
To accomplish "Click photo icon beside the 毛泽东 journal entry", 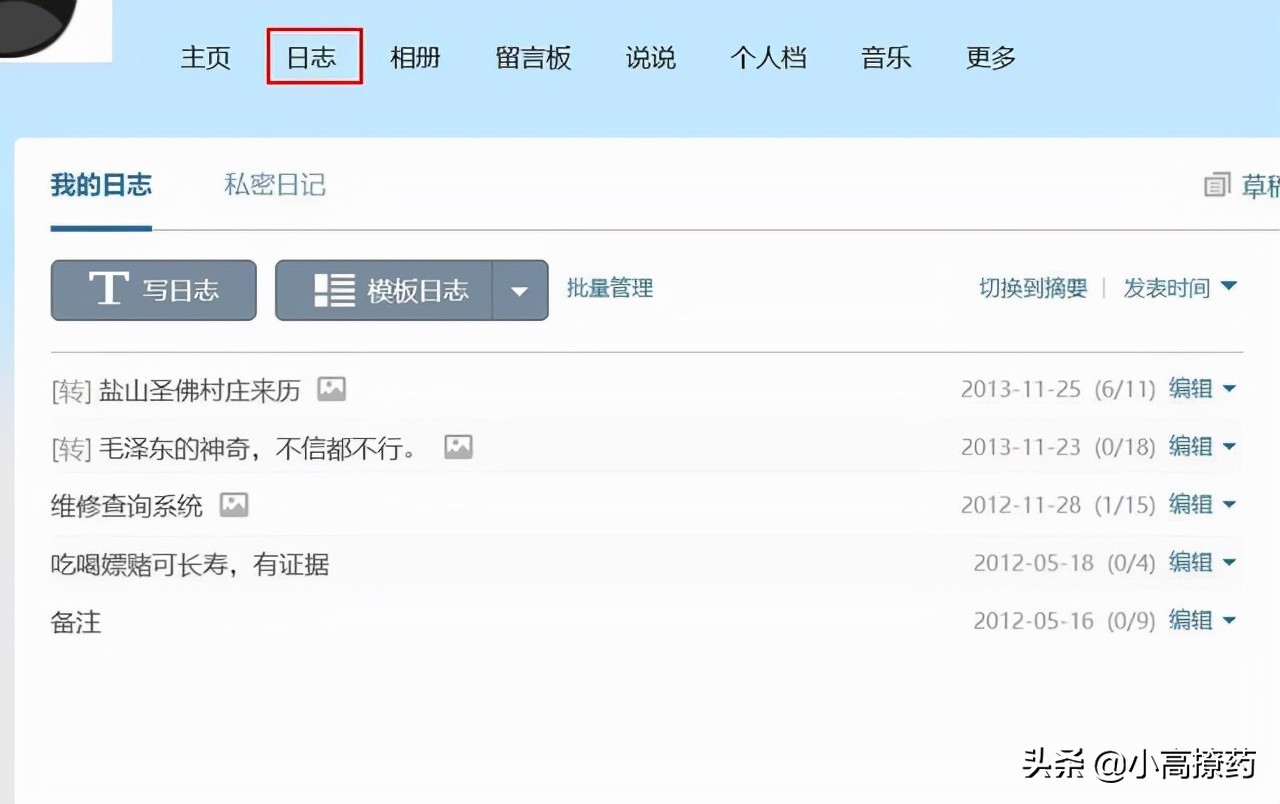I will 458,446.
